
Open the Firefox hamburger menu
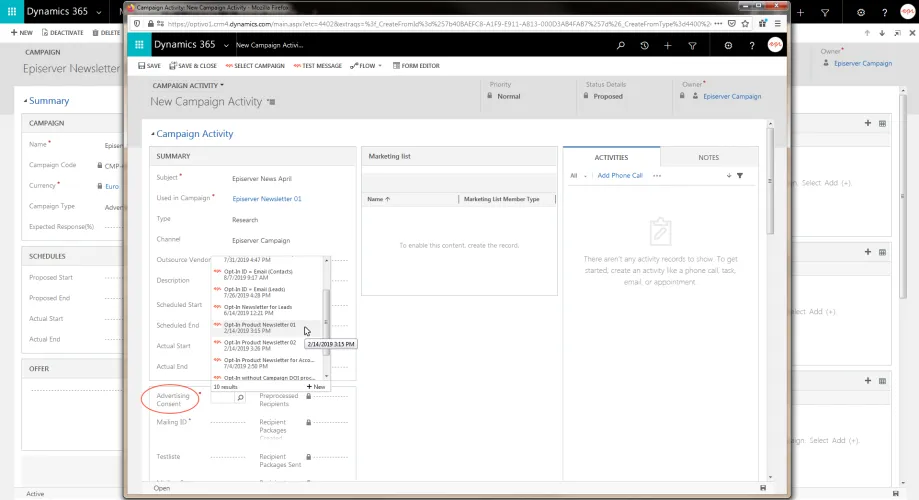[x=777, y=23]
